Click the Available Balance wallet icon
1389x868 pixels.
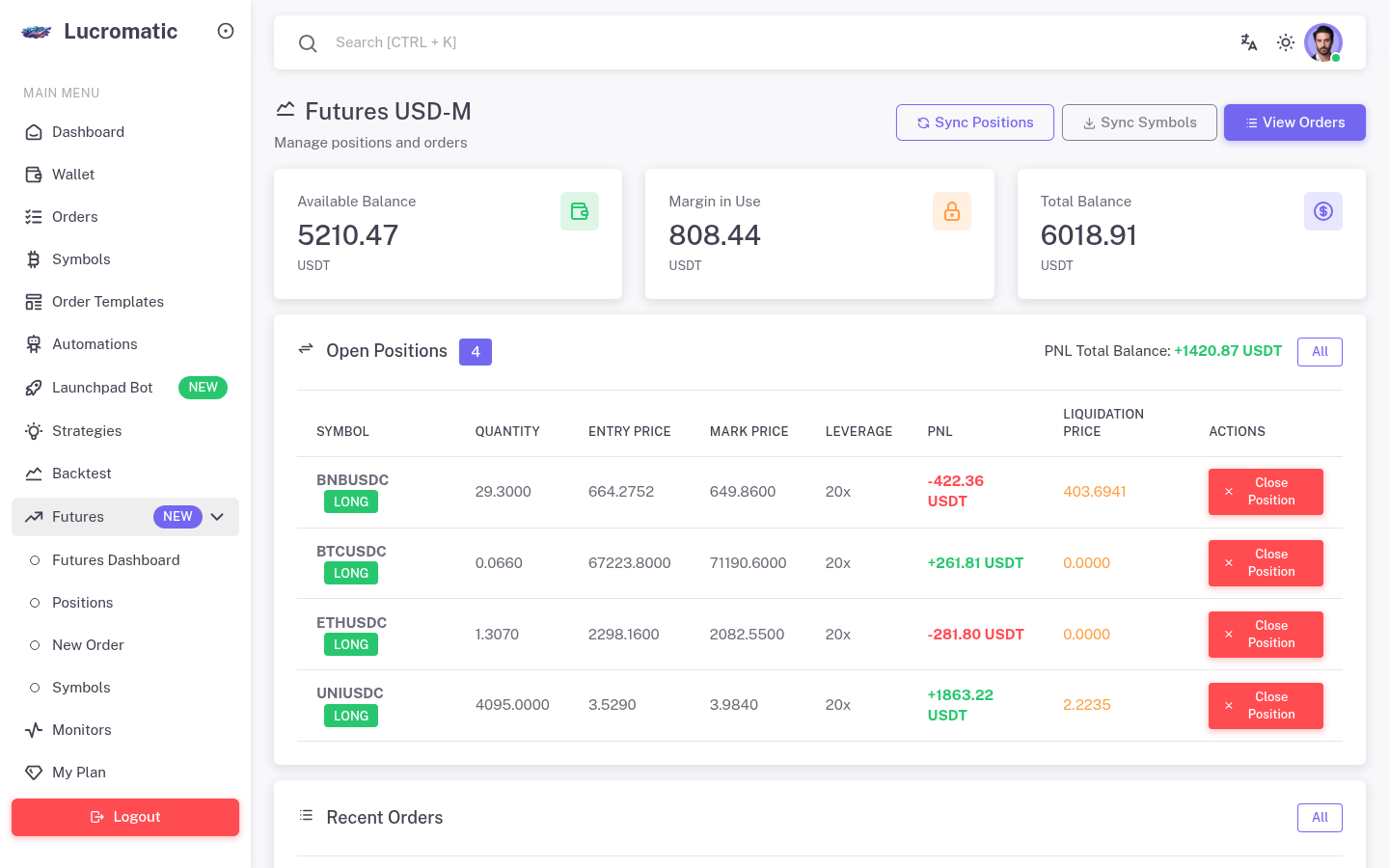coord(580,211)
